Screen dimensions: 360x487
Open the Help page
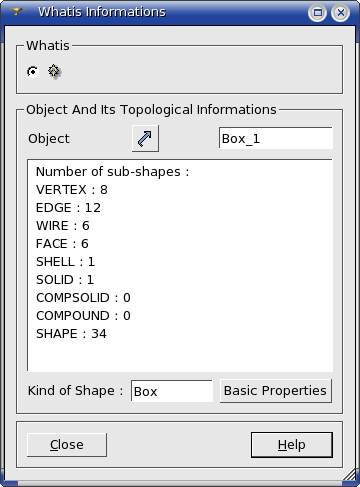click(292, 445)
